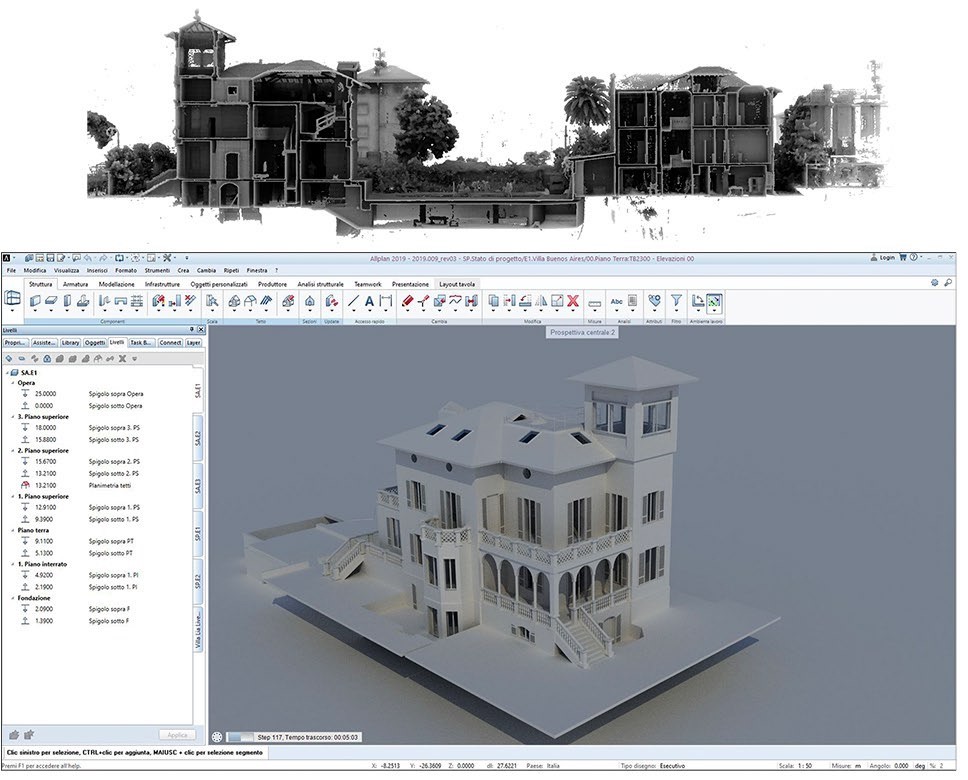This screenshot has width=968, height=780.
Task: Click the funnel Filtro icon
Action: tap(676, 299)
